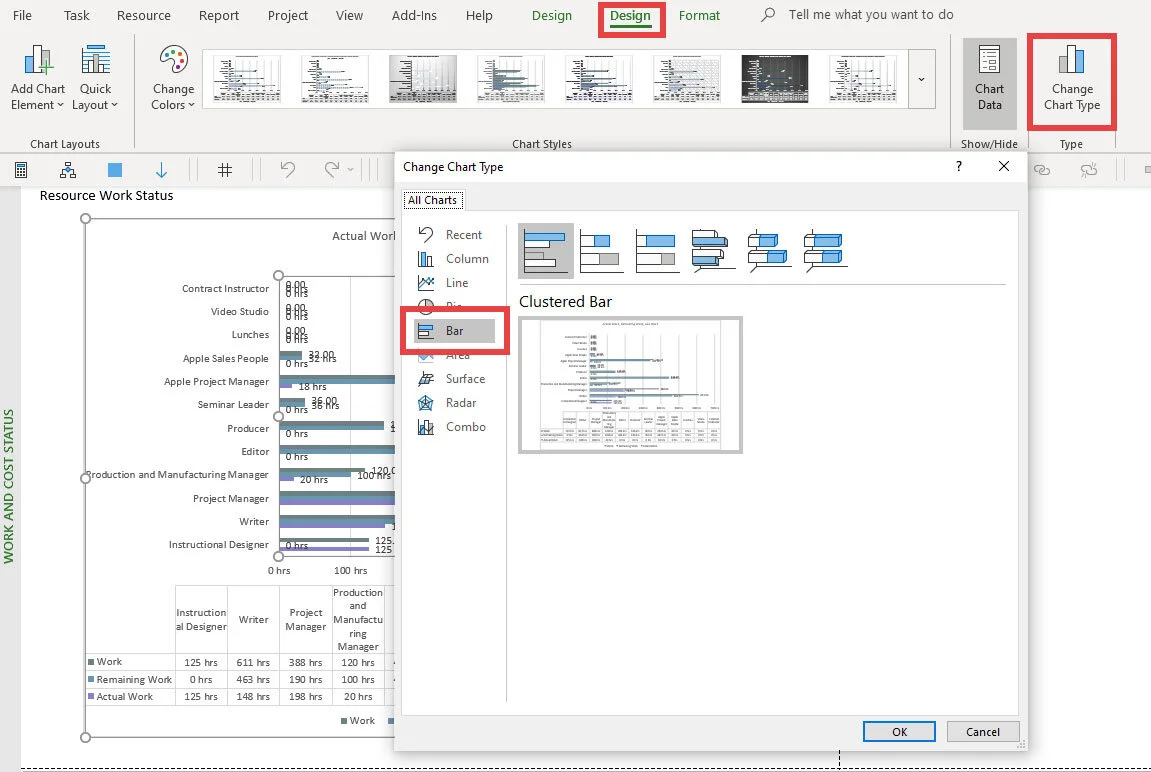
Task: Click the blue down arrow toolbar icon
Action: click(161, 170)
